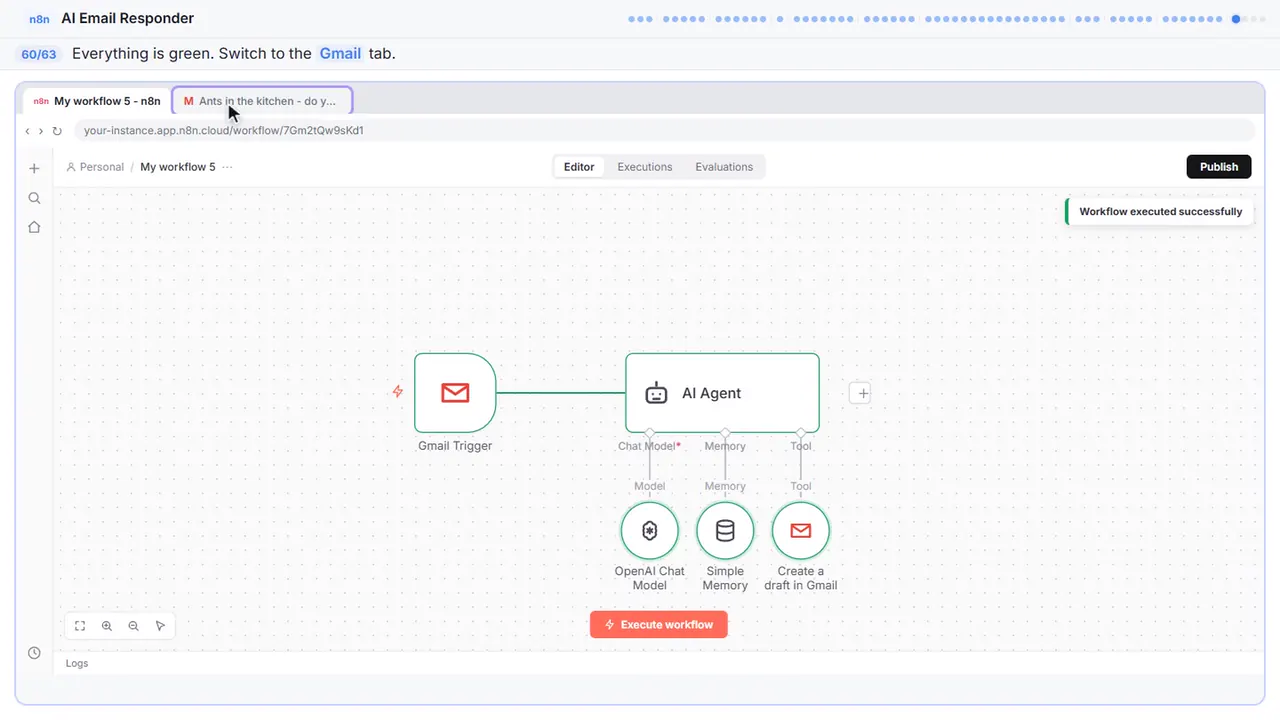The height and width of the screenshot is (720, 1280).
Task: Select the Simple Memory node
Action: 725,531
